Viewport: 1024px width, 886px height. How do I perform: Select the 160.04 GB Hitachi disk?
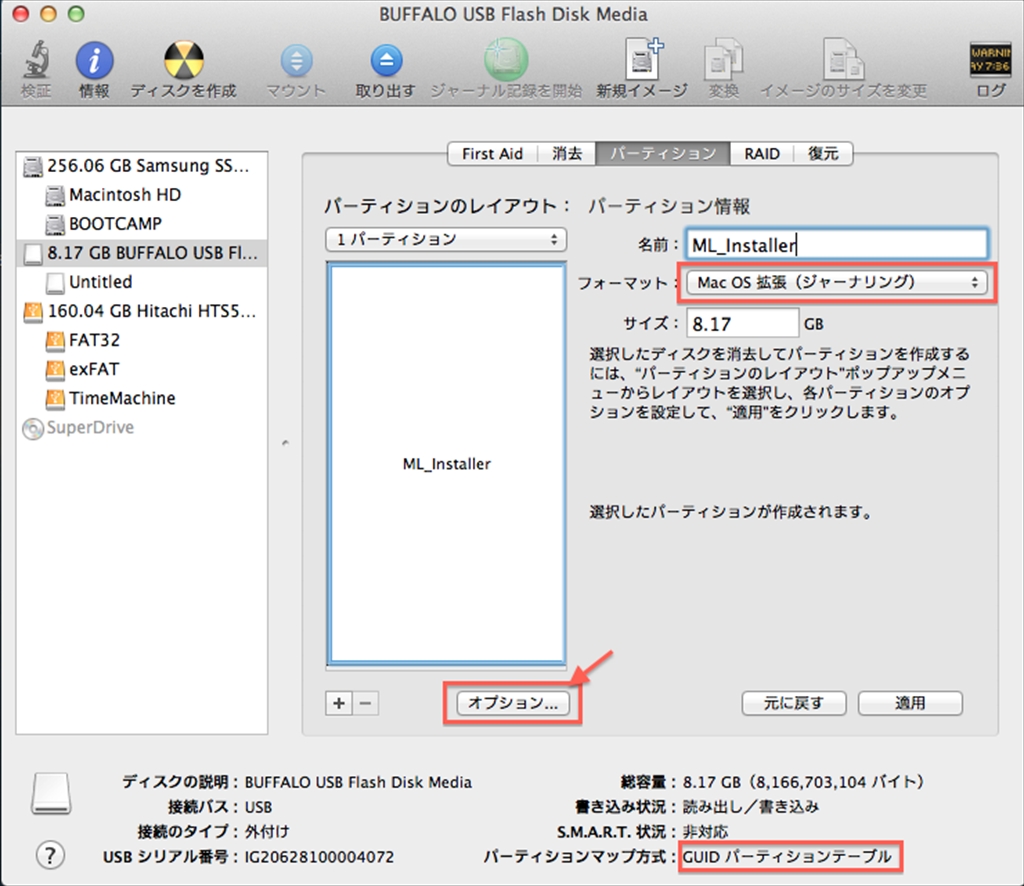tap(142, 311)
